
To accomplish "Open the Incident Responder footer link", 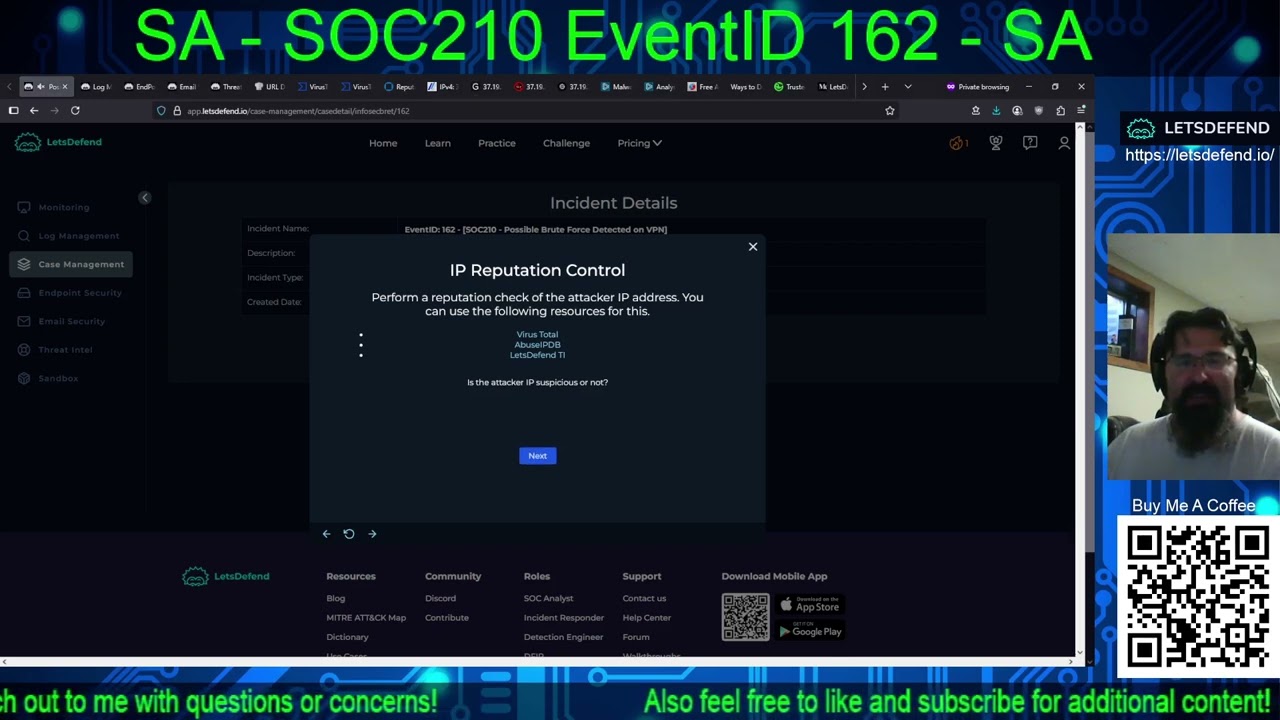I will 564,618.
